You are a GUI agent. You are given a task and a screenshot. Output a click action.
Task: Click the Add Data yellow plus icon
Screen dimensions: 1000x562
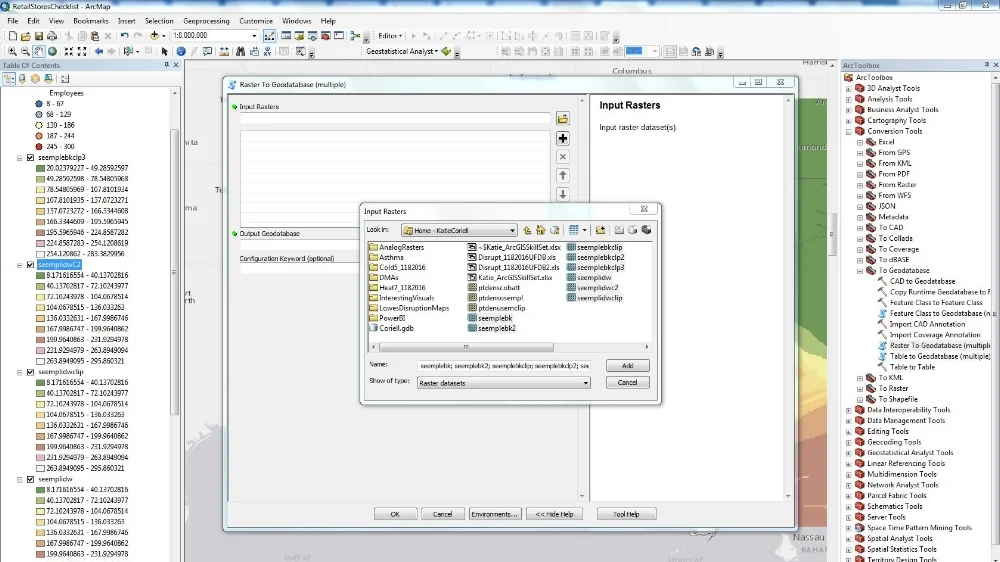click(154, 36)
